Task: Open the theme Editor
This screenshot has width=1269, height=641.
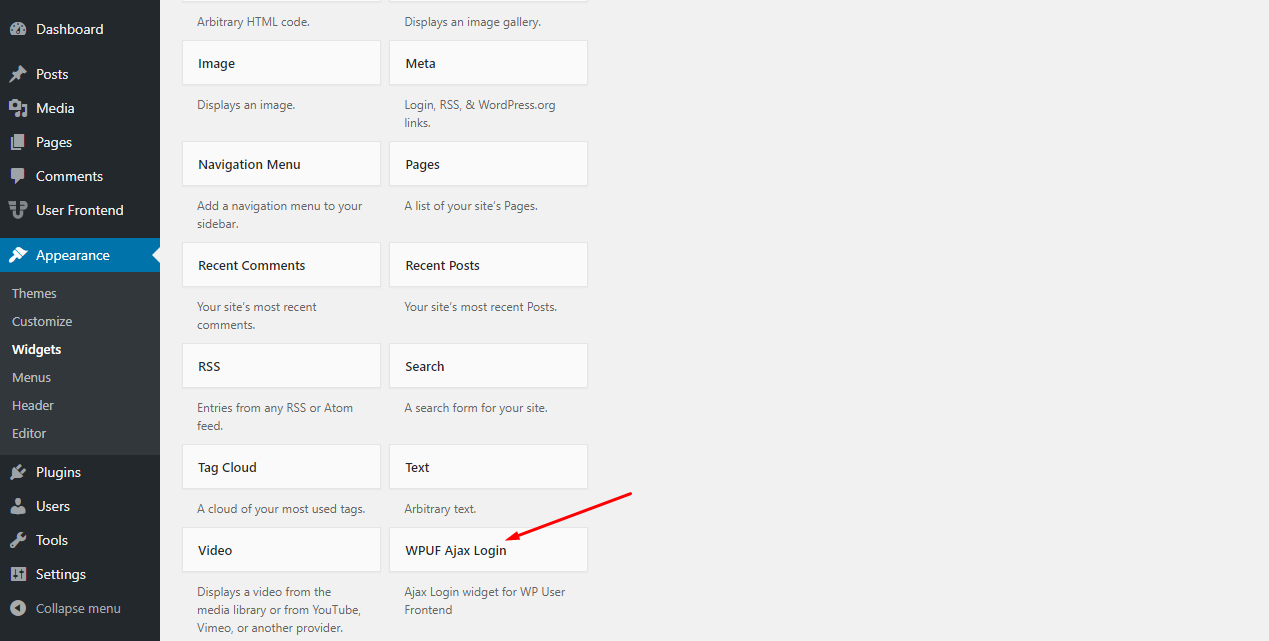Action: pos(28,433)
